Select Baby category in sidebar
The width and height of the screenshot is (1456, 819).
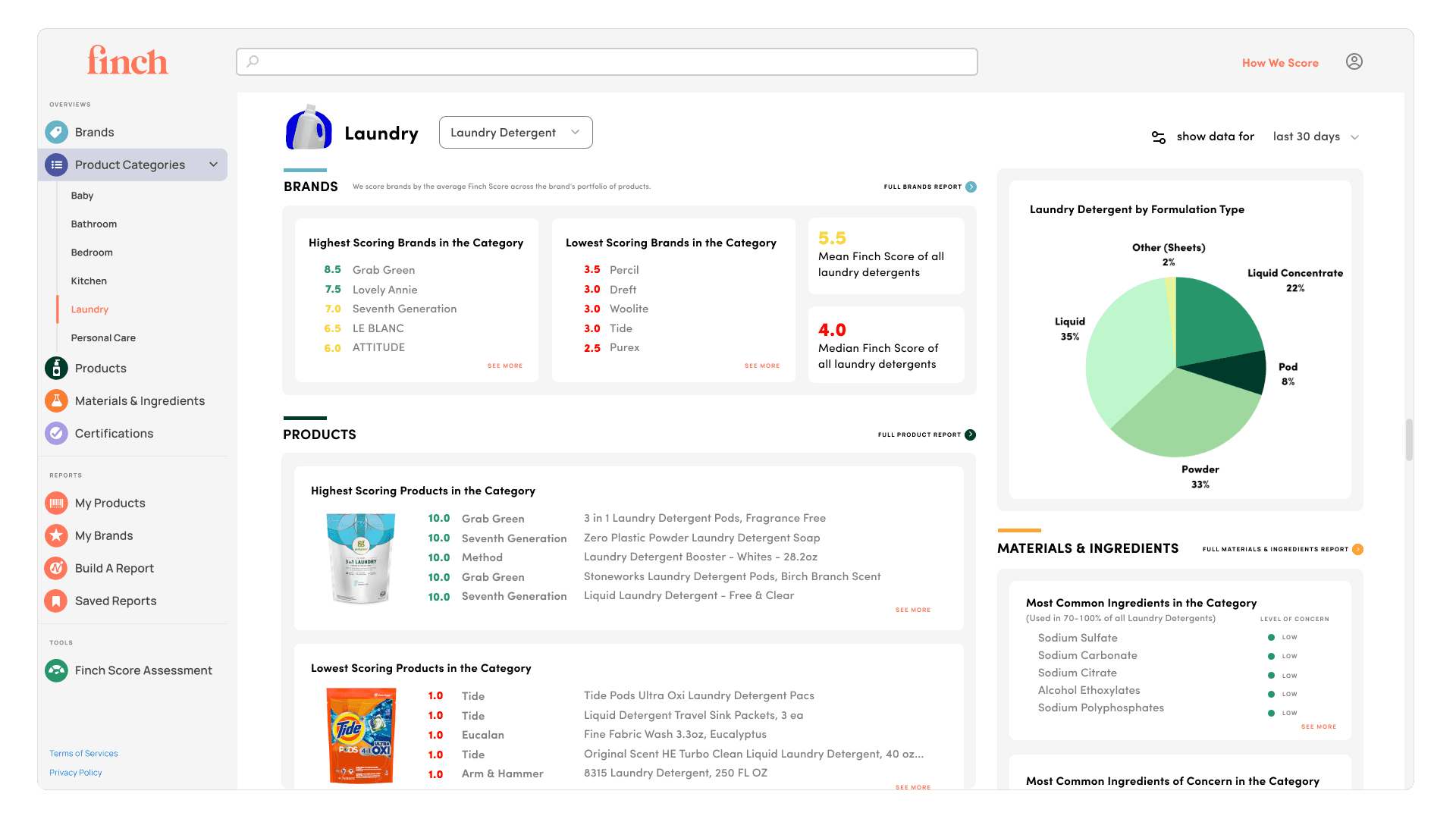pyautogui.click(x=82, y=196)
